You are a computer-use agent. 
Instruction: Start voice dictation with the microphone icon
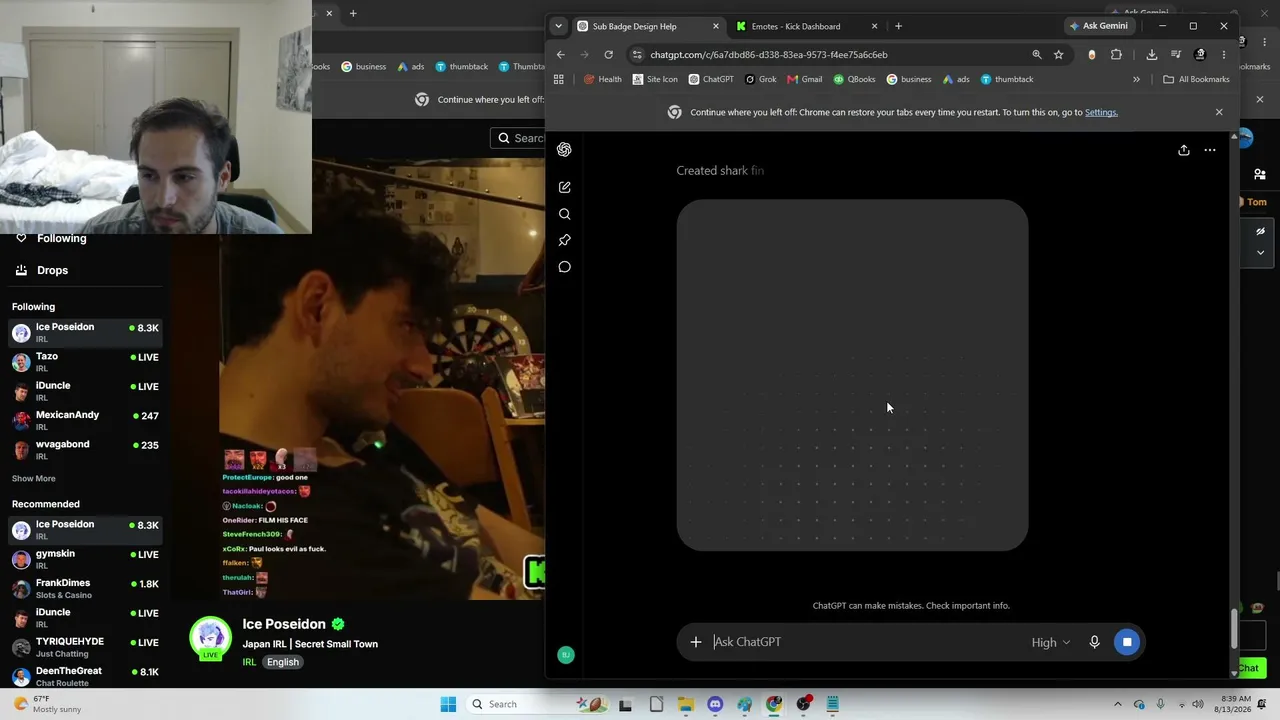pyautogui.click(x=1094, y=642)
